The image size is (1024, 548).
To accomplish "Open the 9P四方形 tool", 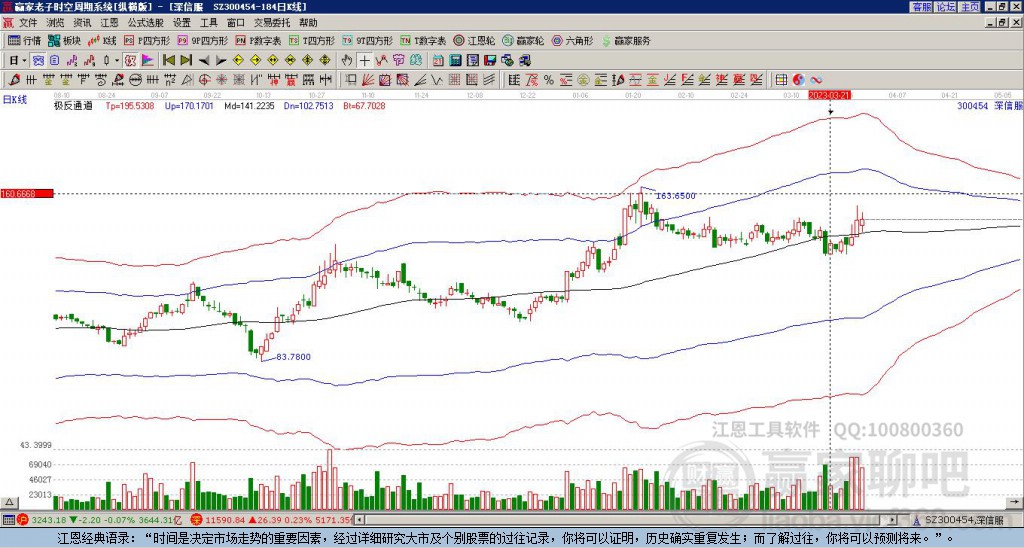I will point(202,40).
